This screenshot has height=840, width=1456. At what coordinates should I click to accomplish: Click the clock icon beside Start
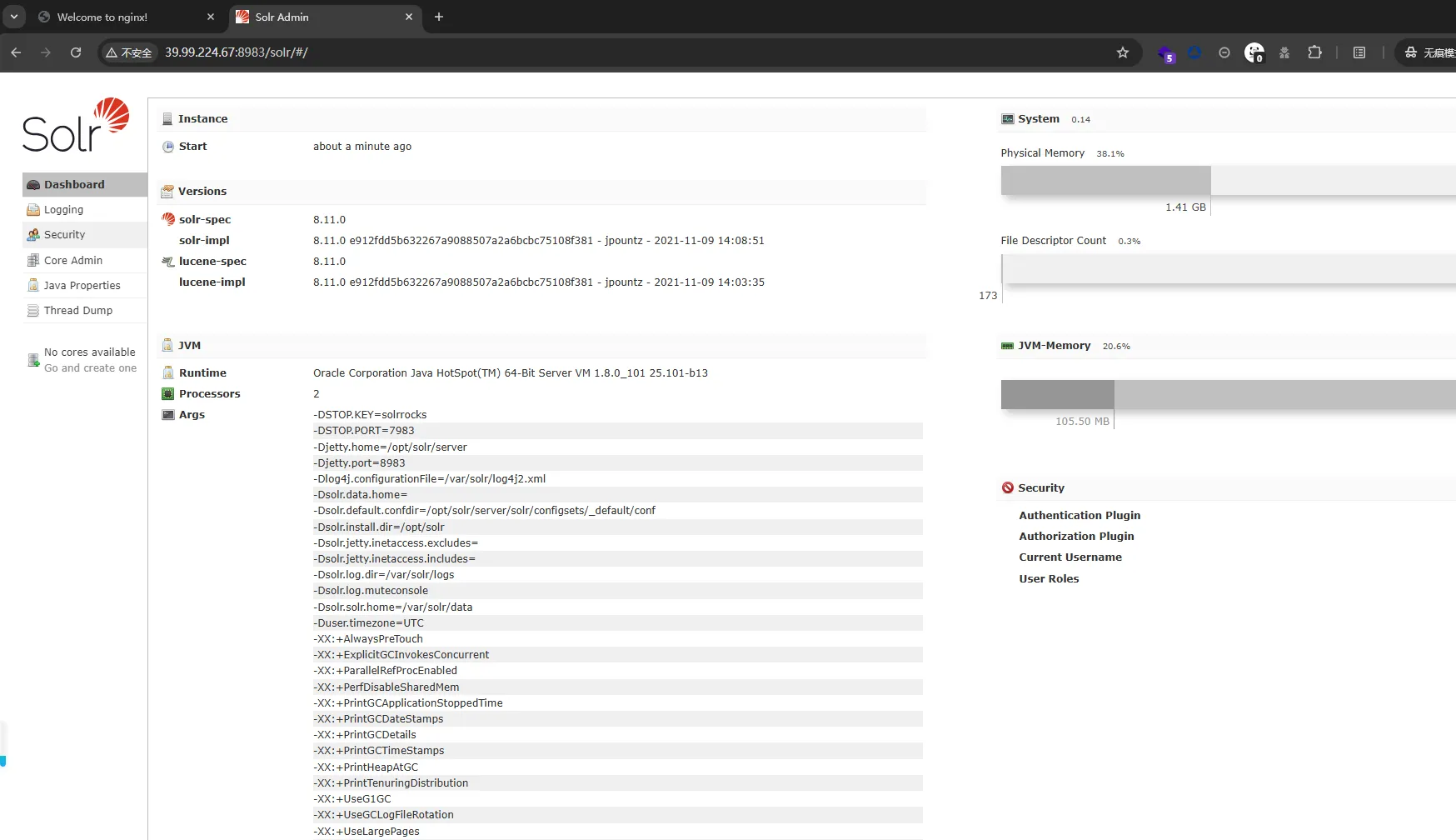168,147
